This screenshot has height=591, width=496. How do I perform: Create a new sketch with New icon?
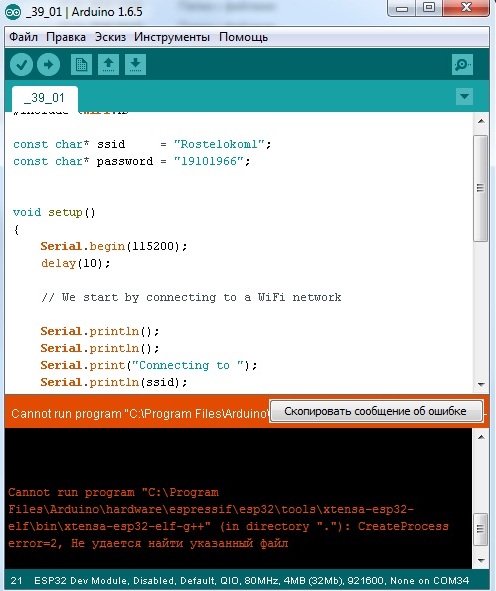click(x=81, y=64)
